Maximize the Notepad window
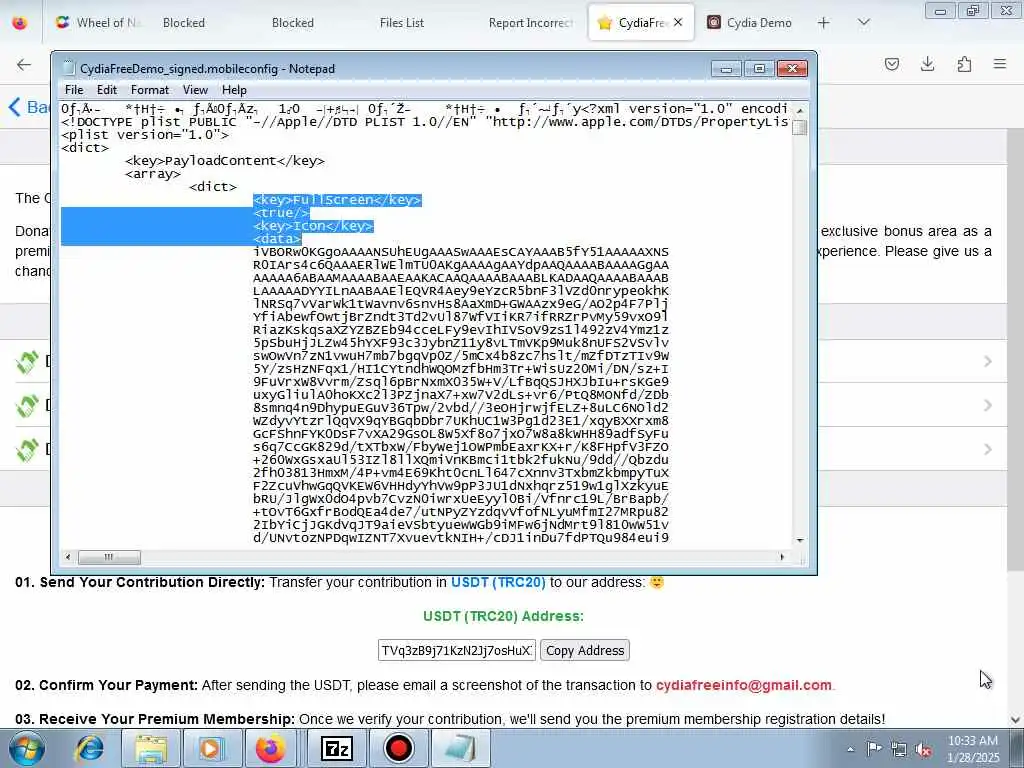 coord(759,69)
